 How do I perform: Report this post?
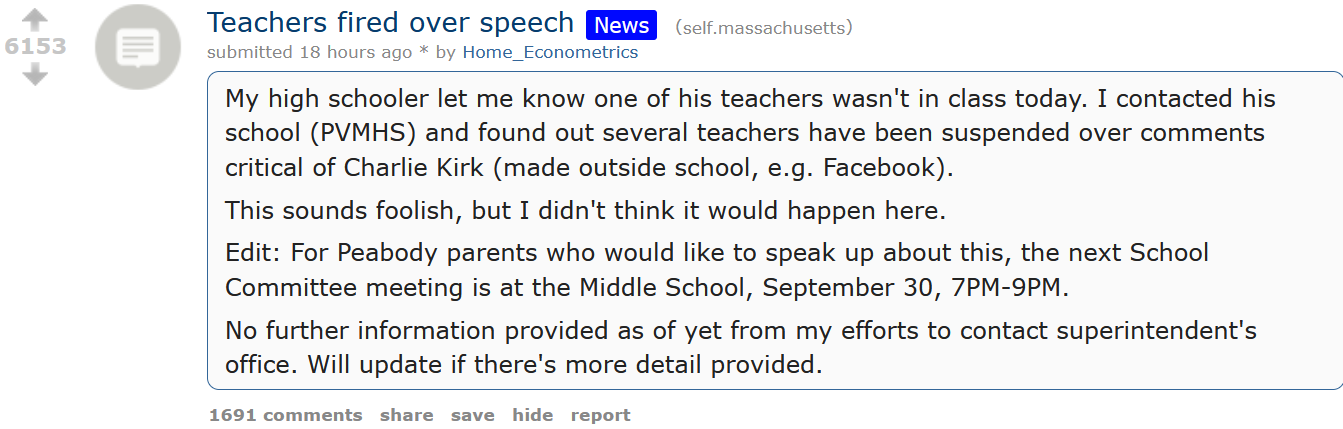click(601, 415)
